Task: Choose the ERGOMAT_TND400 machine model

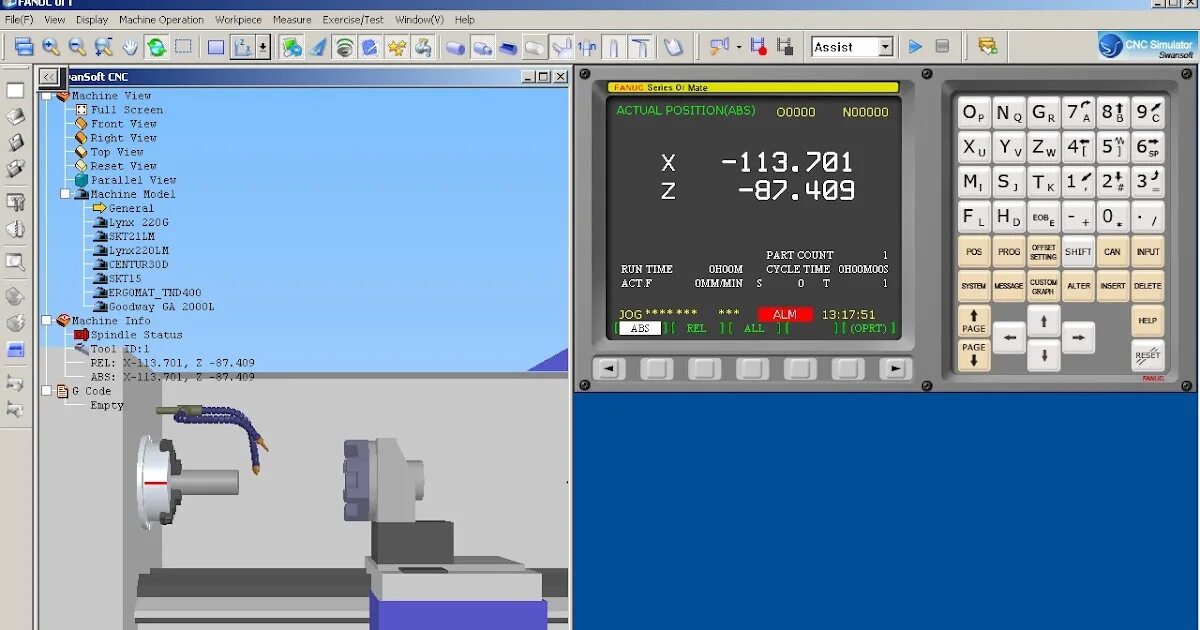Action: [156, 293]
